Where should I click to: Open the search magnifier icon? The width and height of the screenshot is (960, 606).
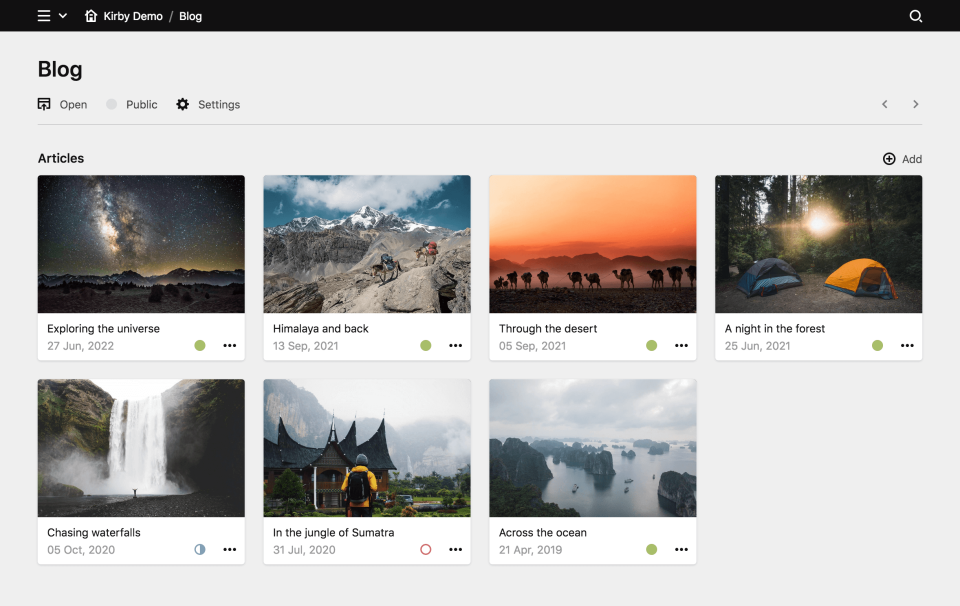[915, 16]
